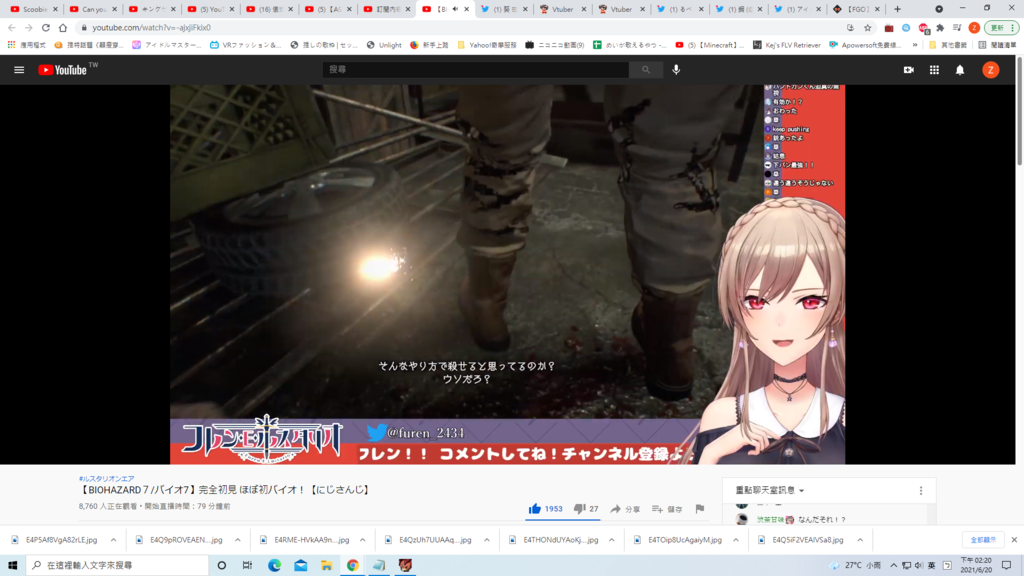Open File Explorer from taskbar
1024x576 pixels.
point(327,565)
